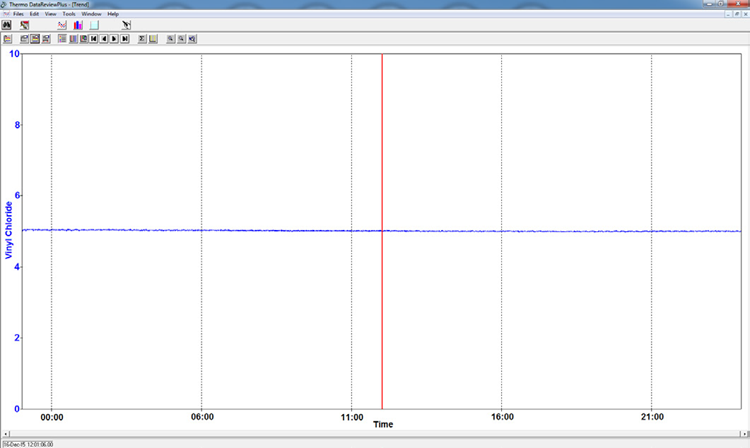Click the y-axis value 4 label
750x448 pixels.
(x=17, y=267)
